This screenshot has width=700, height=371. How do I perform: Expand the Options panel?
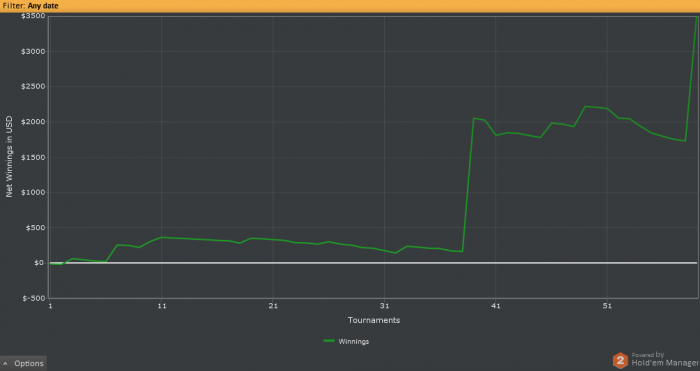pyautogui.click(x=23, y=363)
